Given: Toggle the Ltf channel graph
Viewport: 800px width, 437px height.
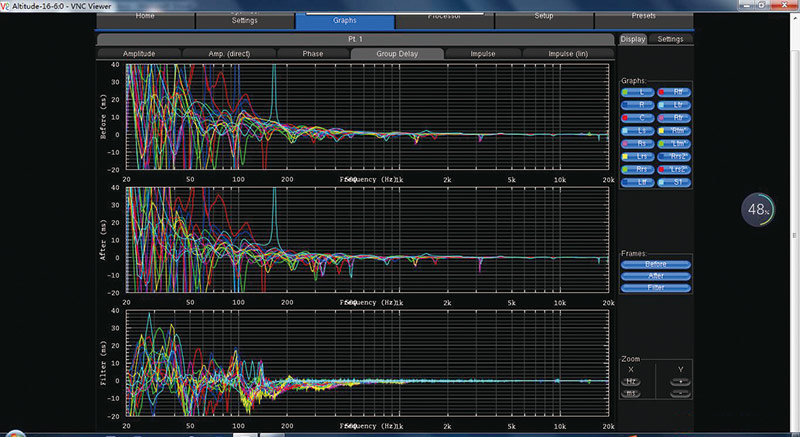Looking at the screenshot, I should tap(638, 182).
